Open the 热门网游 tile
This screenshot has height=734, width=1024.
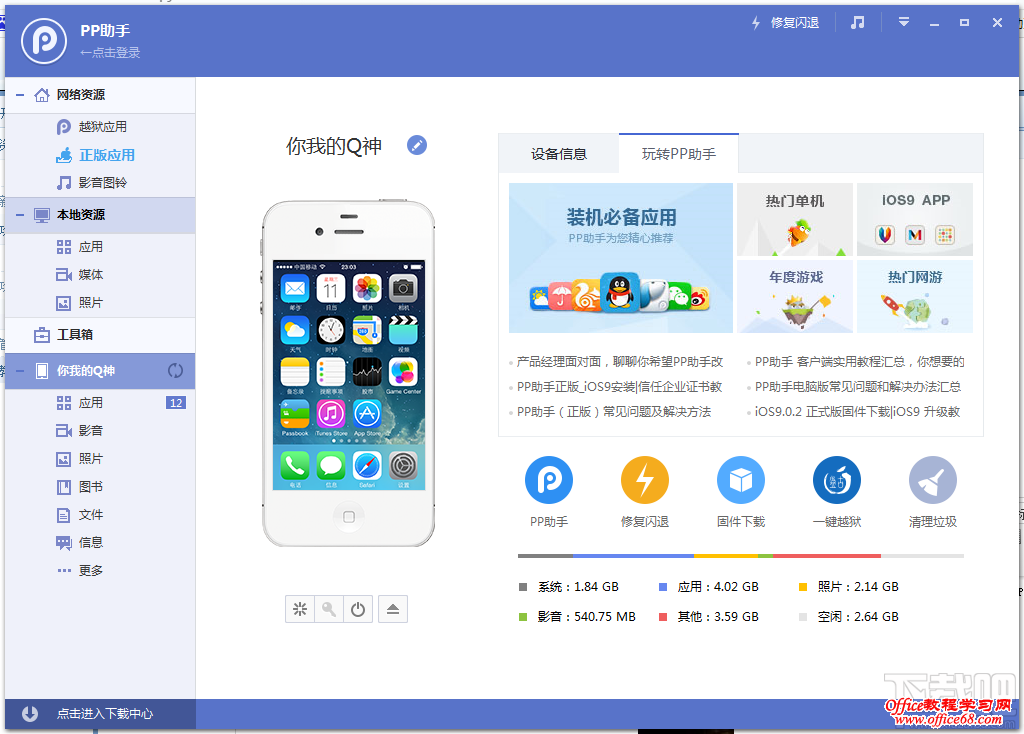point(915,296)
